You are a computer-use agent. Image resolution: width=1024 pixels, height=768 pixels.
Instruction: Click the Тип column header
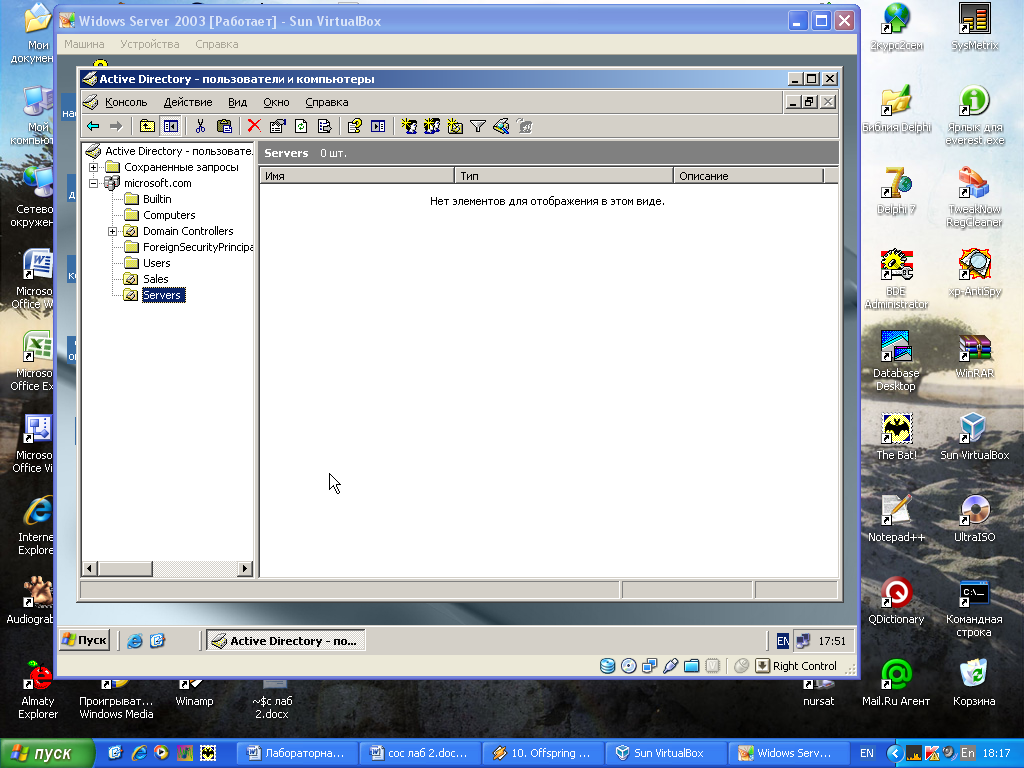pos(564,176)
